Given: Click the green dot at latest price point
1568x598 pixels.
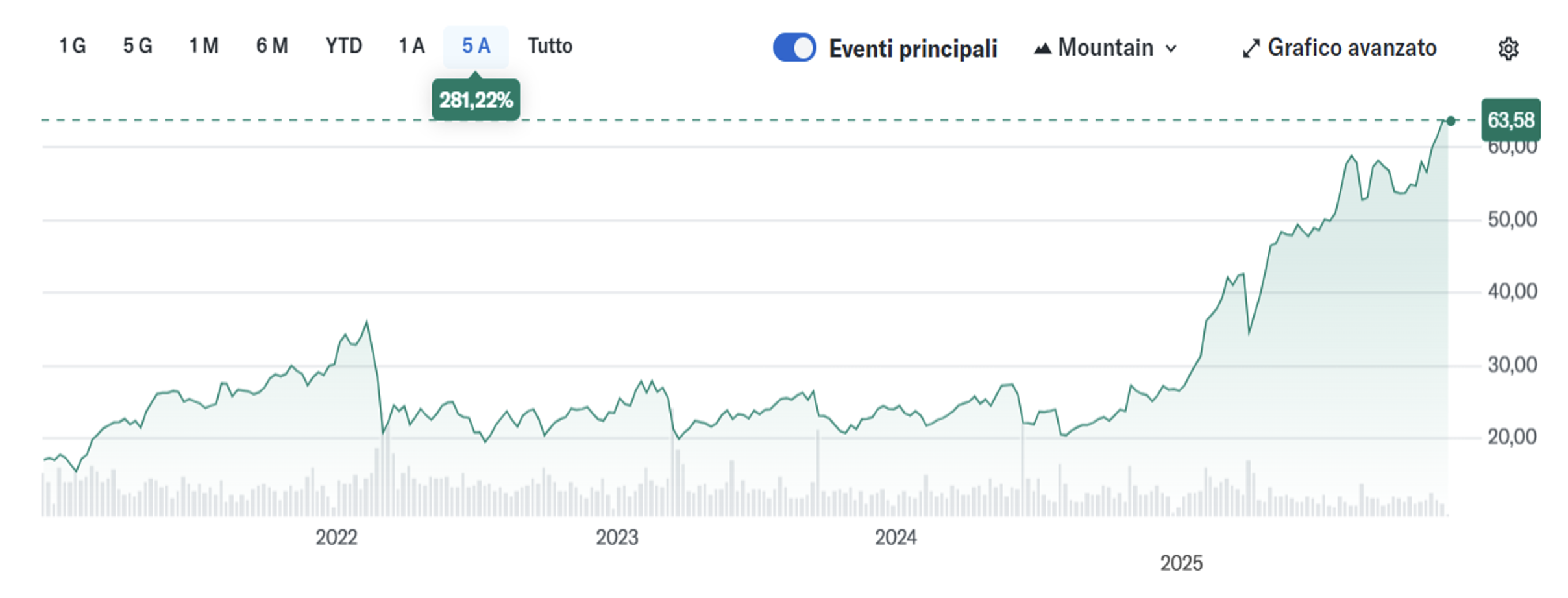Looking at the screenshot, I should (x=1451, y=121).
